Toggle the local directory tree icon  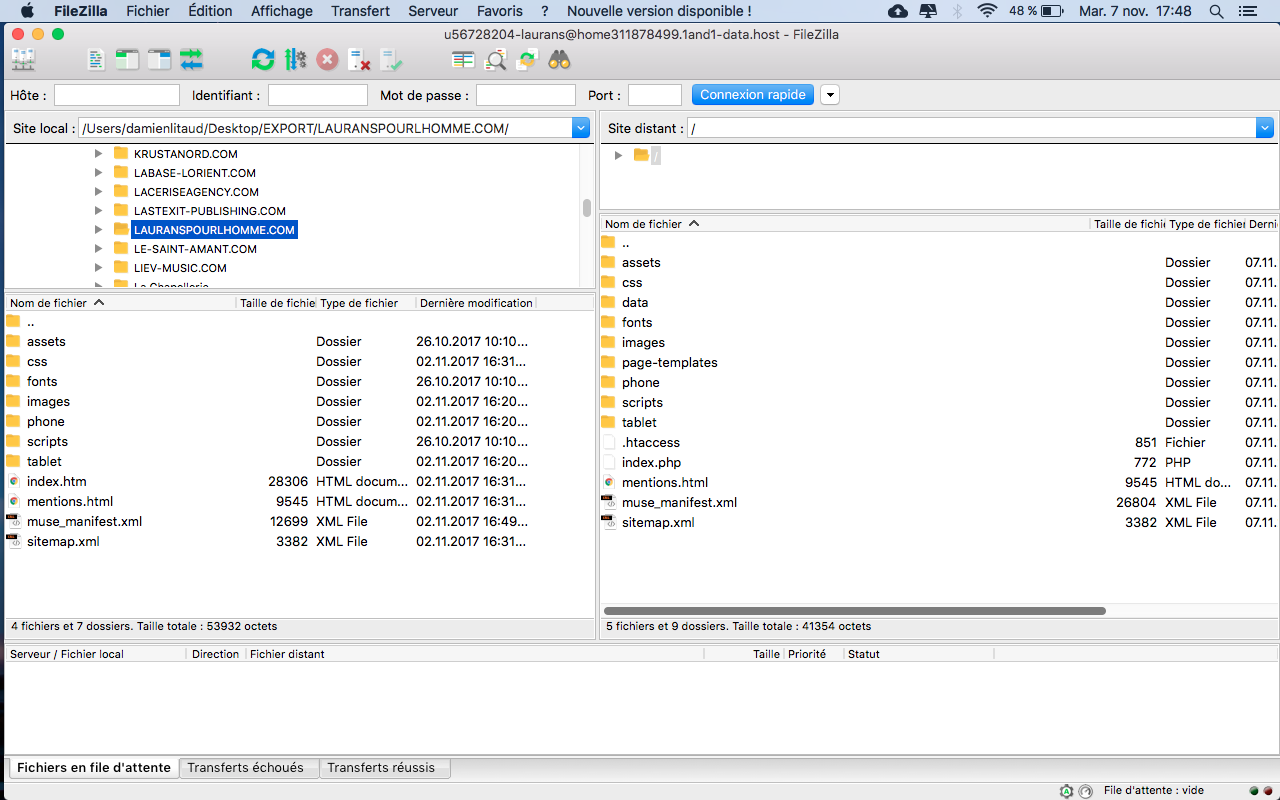pyautogui.click(x=127, y=60)
